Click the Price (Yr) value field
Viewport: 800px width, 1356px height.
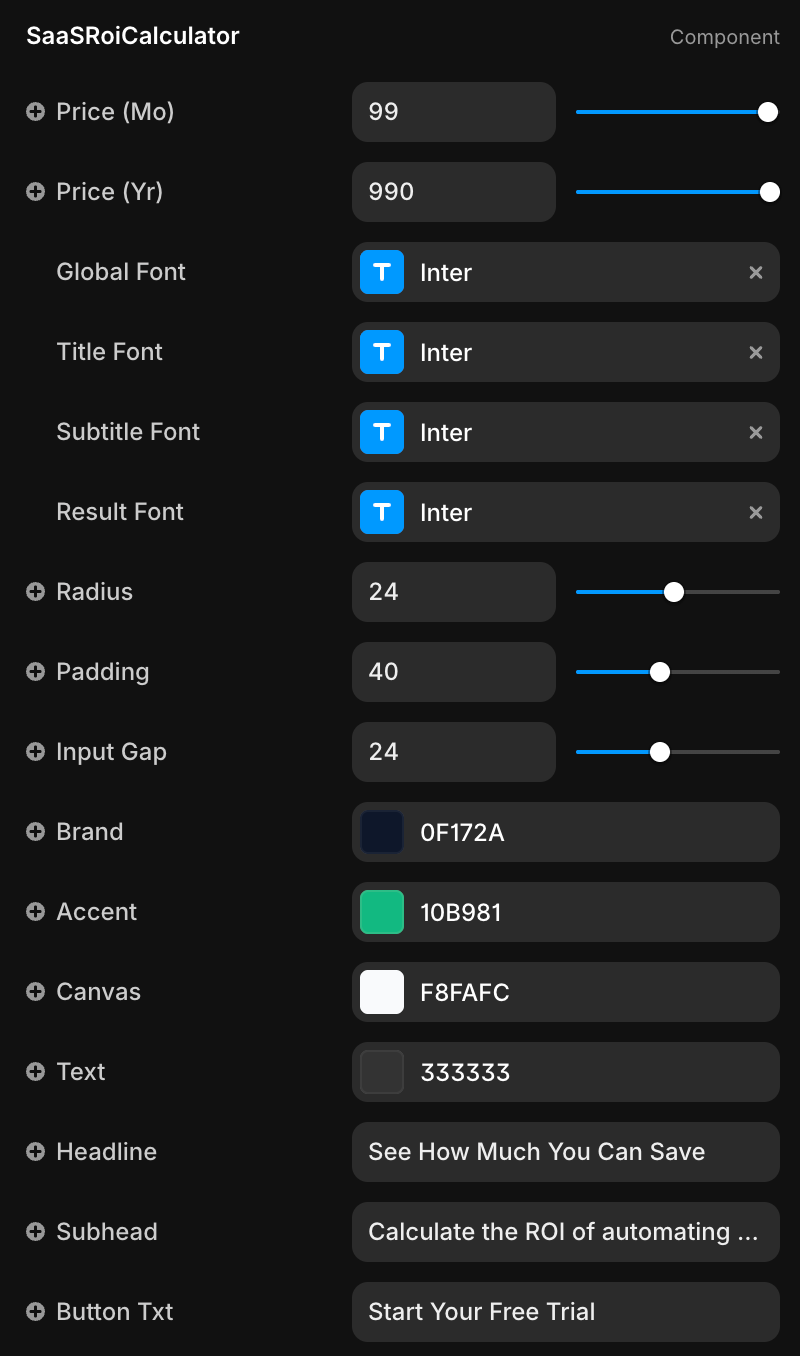pos(453,192)
